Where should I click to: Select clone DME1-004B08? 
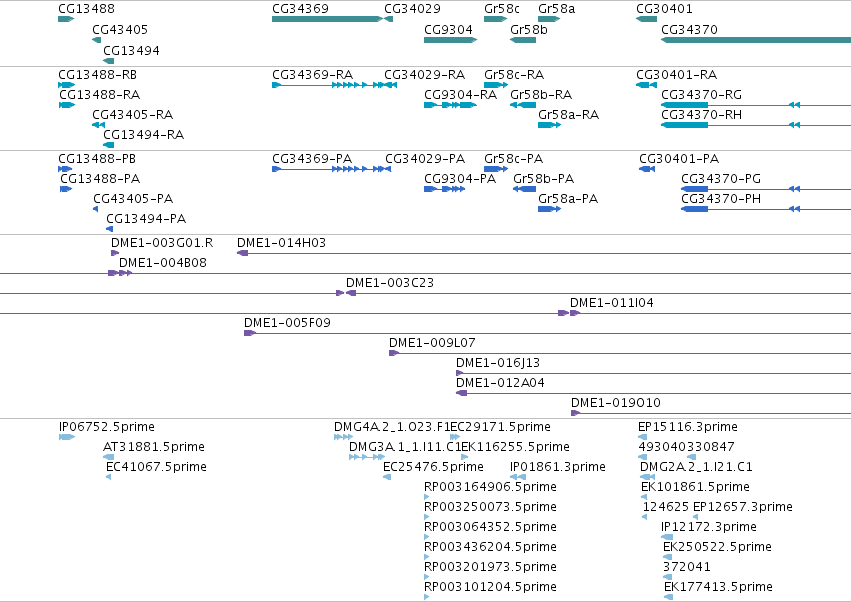[163, 263]
